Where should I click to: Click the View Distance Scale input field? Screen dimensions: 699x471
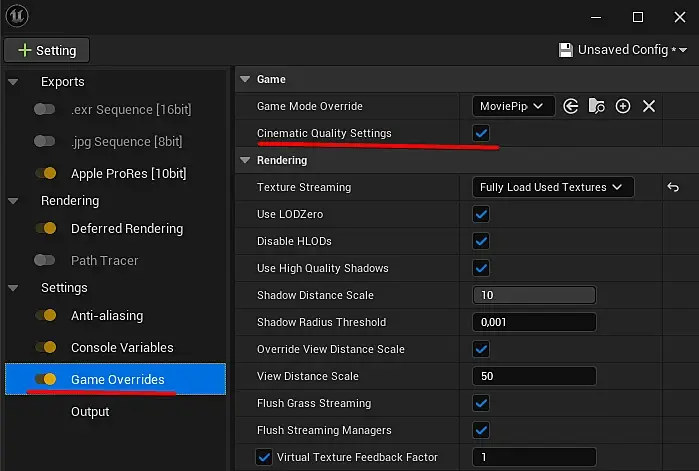point(534,376)
